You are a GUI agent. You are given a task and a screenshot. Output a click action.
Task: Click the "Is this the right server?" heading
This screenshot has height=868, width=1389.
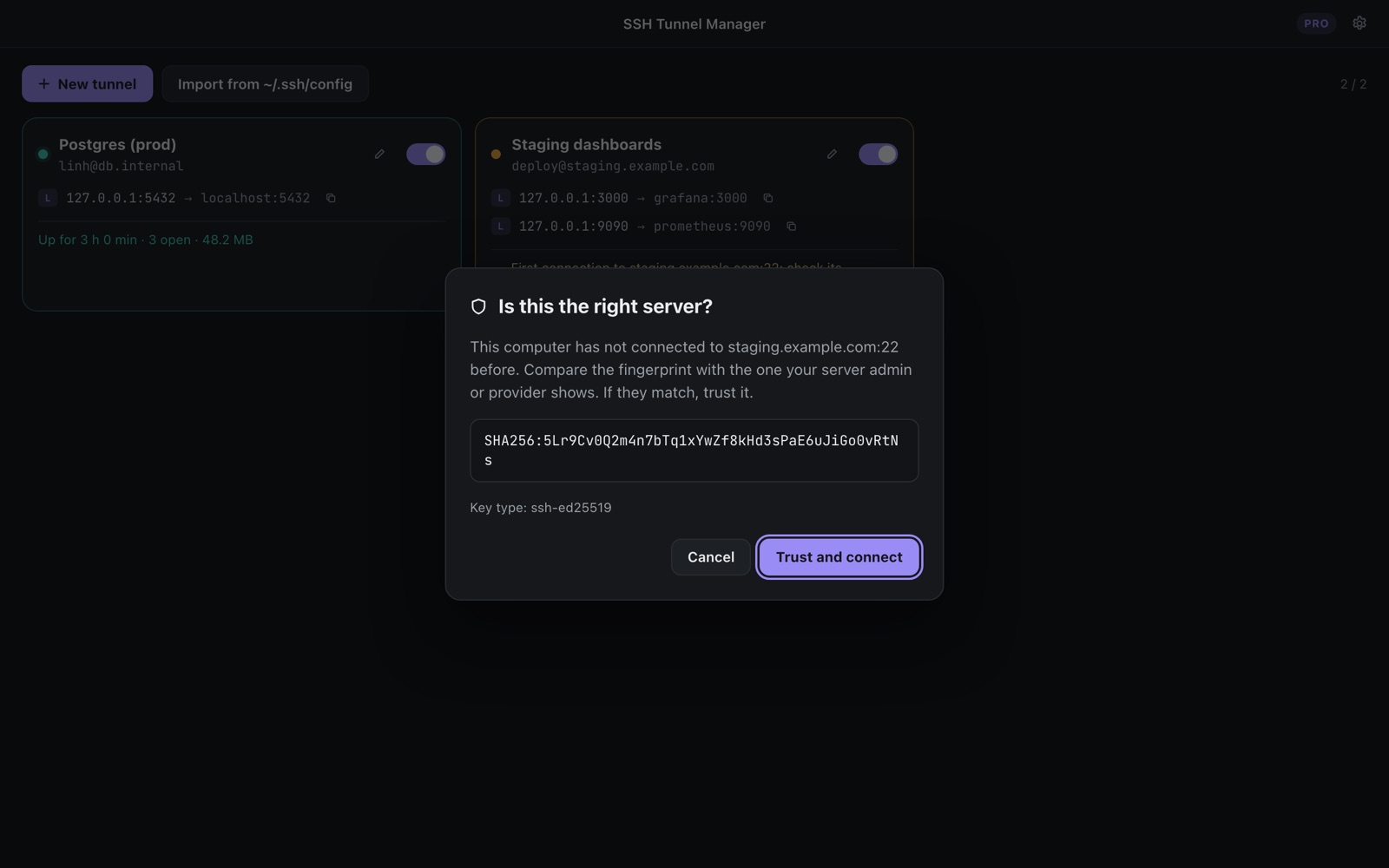[x=605, y=306]
